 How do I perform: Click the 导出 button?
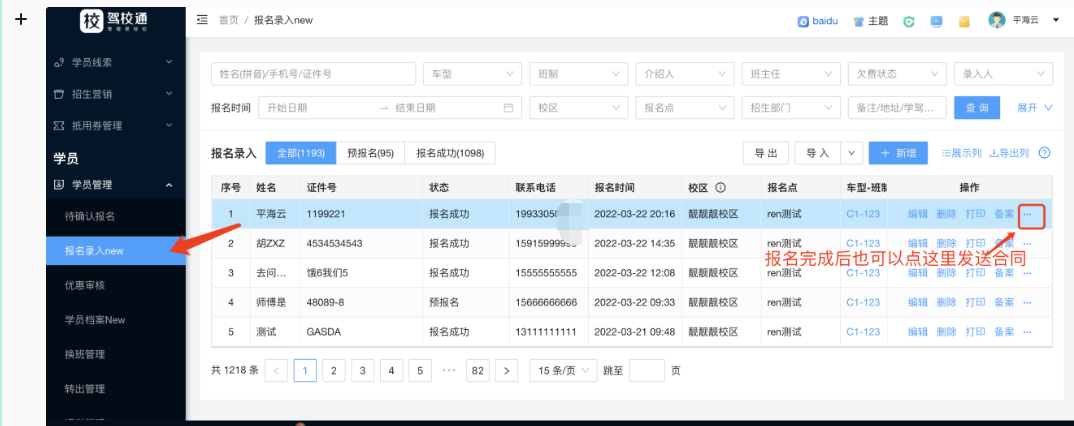tap(766, 153)
